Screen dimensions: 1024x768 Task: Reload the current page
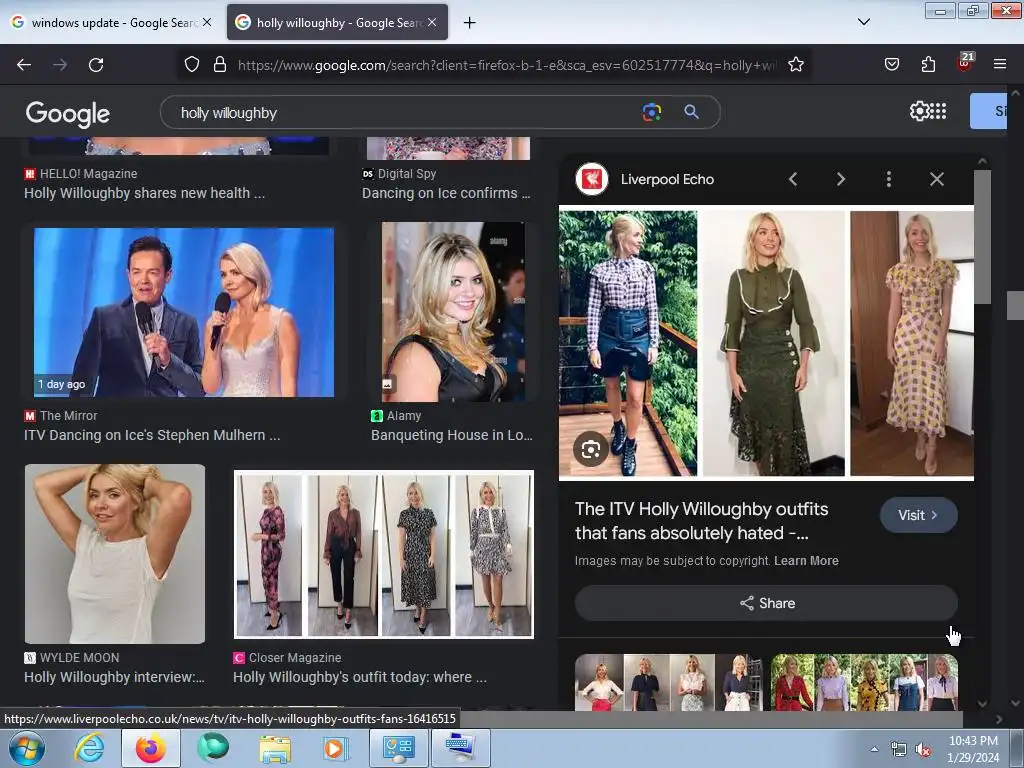(96, 65)
